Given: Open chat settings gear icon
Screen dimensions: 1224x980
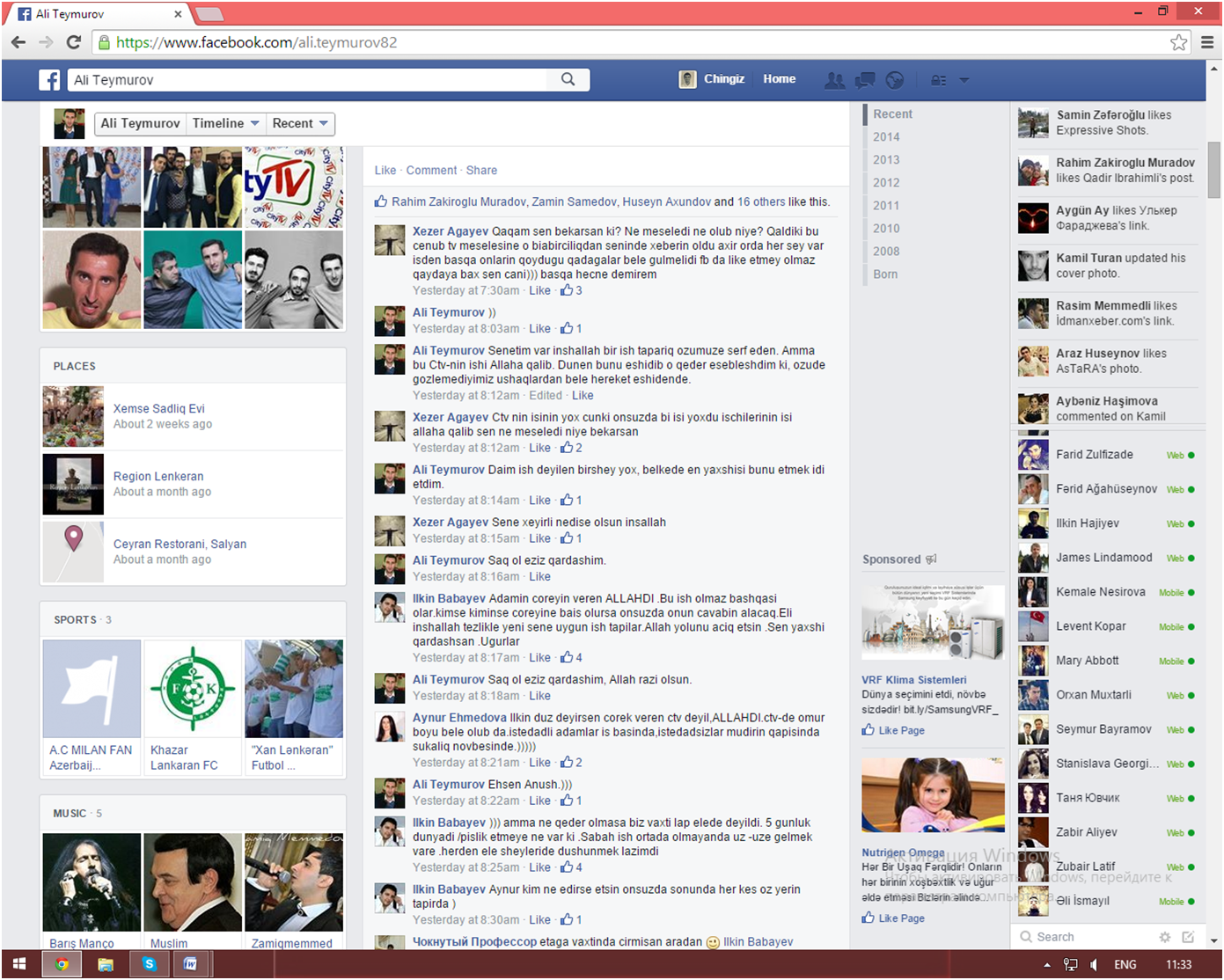Looking at the screenshot, I should (1165, 937).
